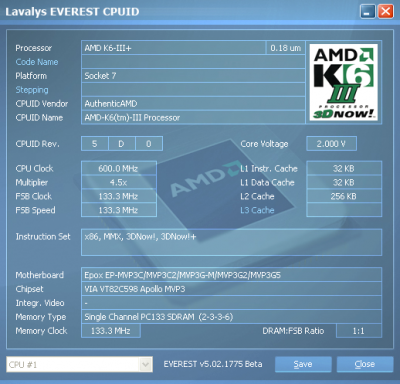Screen dimensions: 400x384
Task: Click the FSB Speed 133.3 MHz value
Action: coord(119,210)
